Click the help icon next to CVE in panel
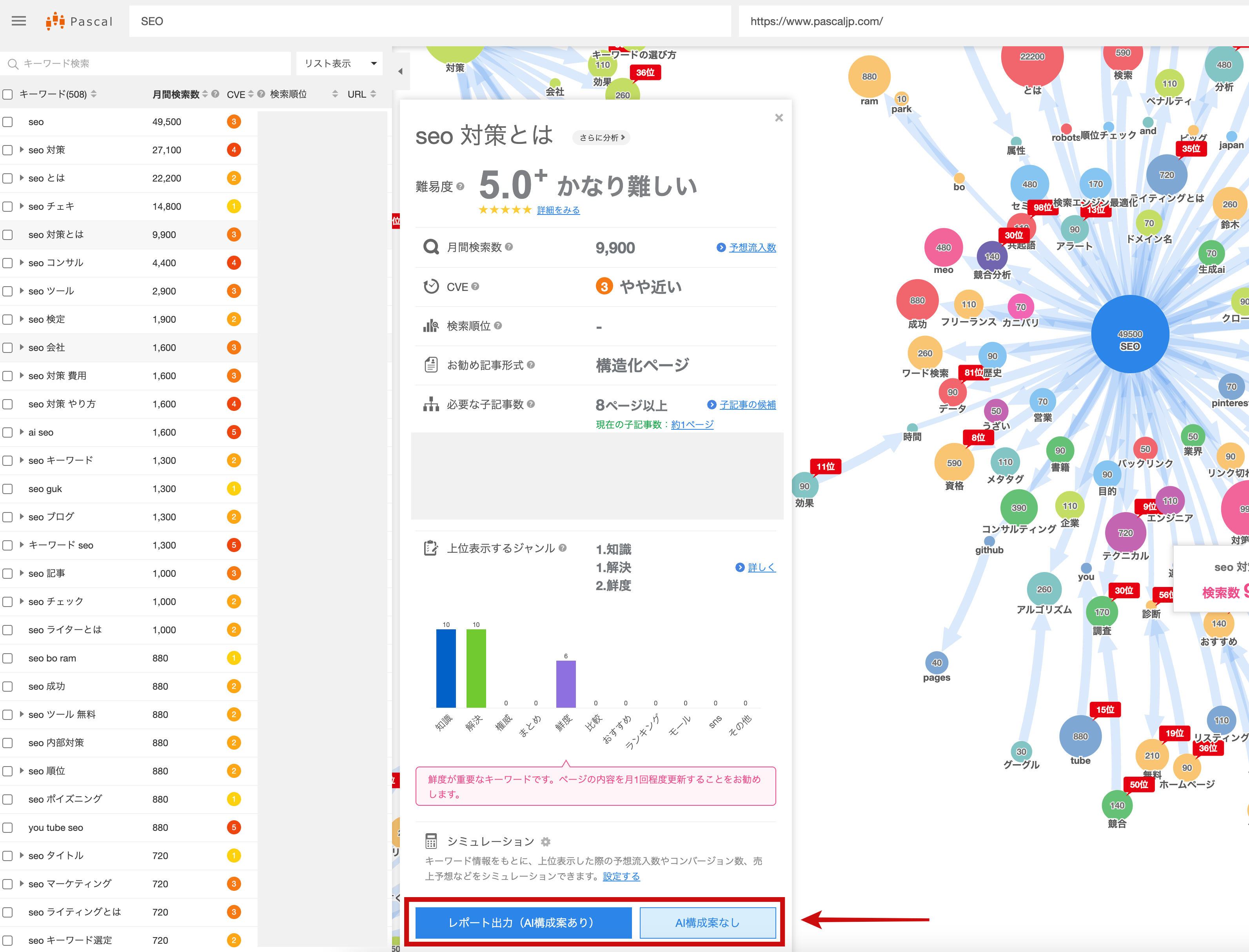Screen dimensions: 1249x952 pos(475,287)
